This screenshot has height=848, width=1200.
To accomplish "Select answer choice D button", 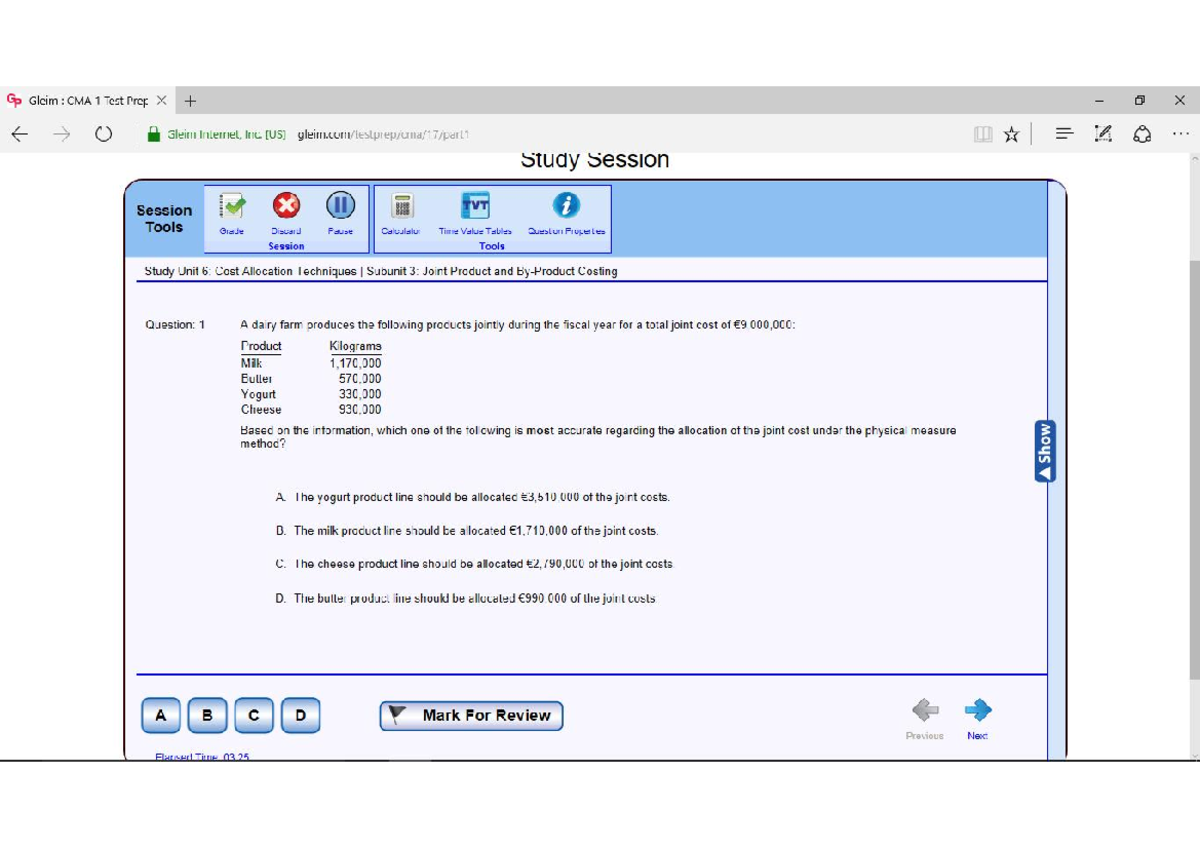I will click(x=301, y=715).
